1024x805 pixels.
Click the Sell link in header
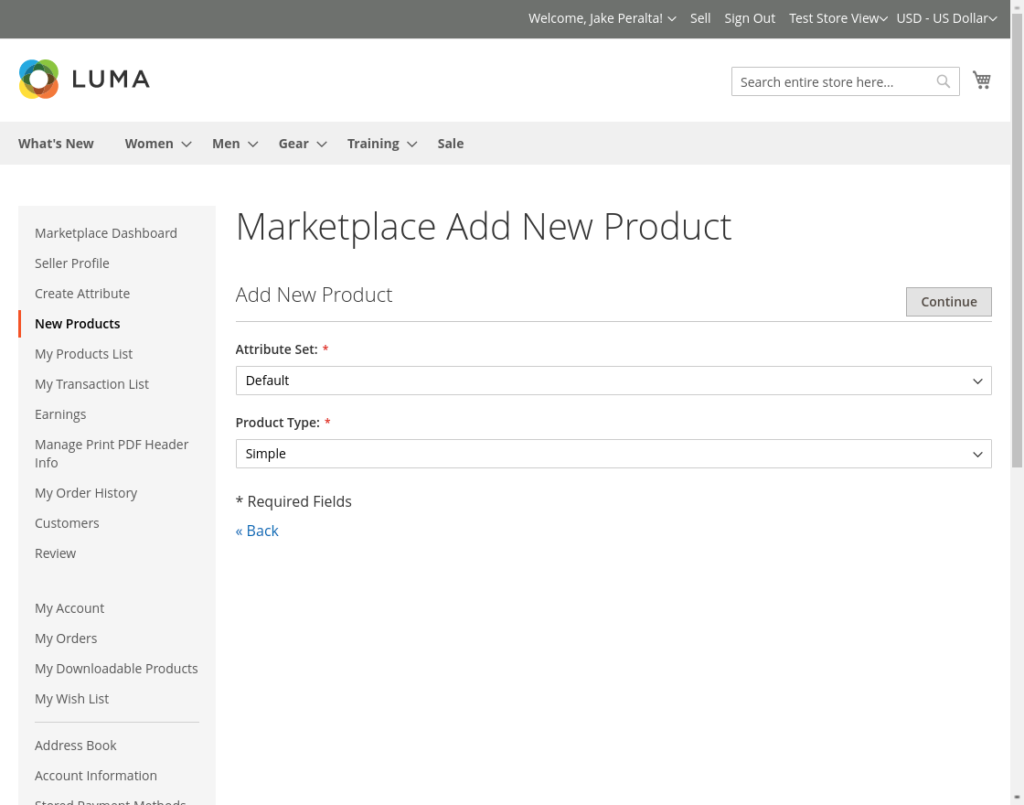coord(700,18)
